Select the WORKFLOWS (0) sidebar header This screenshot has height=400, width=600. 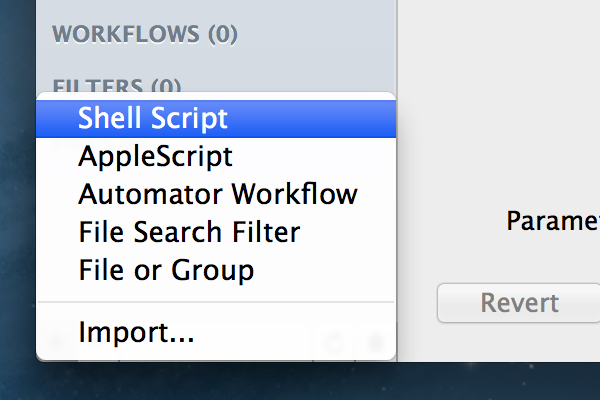pos(145,34)
